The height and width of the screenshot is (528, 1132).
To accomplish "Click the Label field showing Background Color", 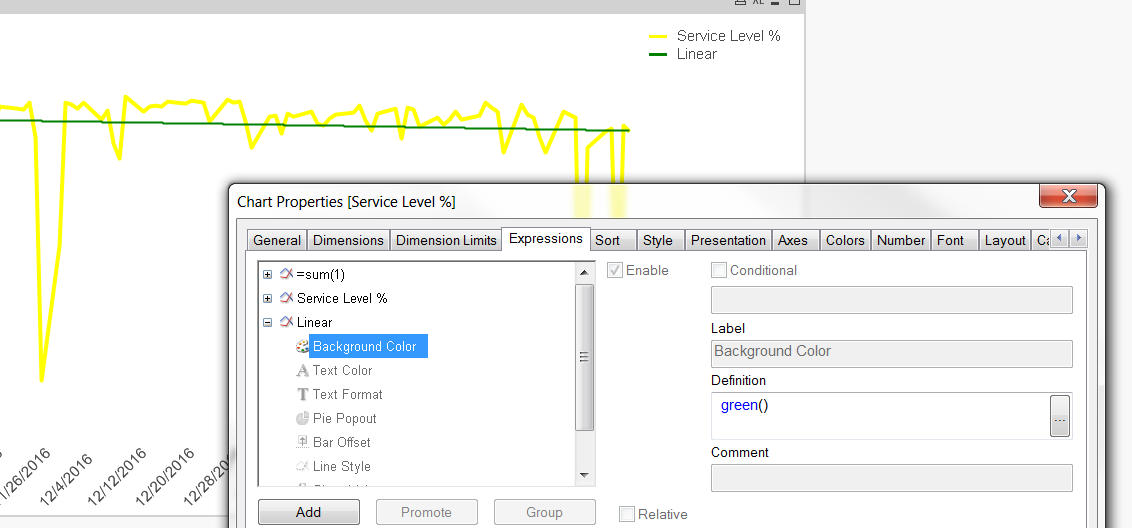I will click(892, 354).
